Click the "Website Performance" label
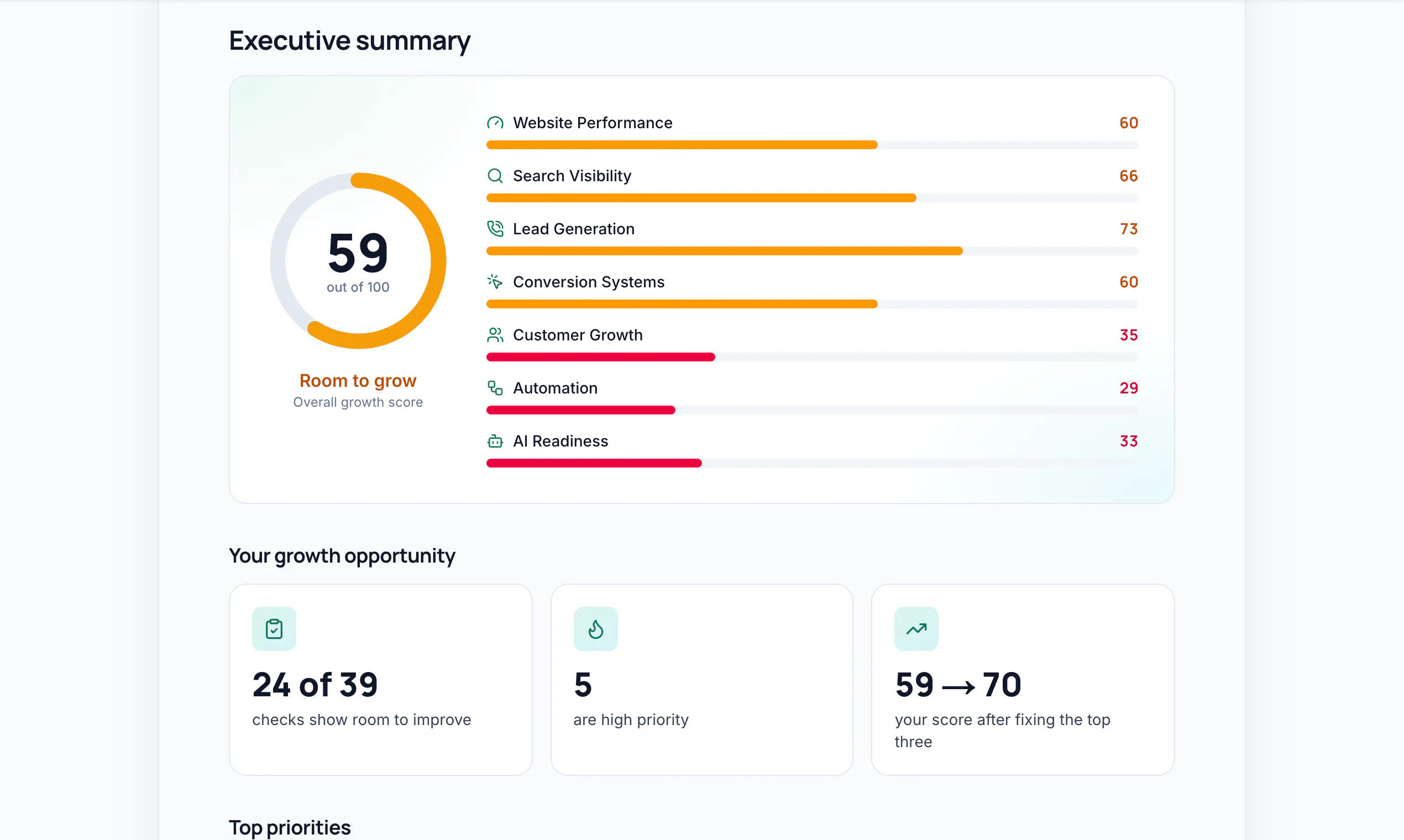 (593, 123)
